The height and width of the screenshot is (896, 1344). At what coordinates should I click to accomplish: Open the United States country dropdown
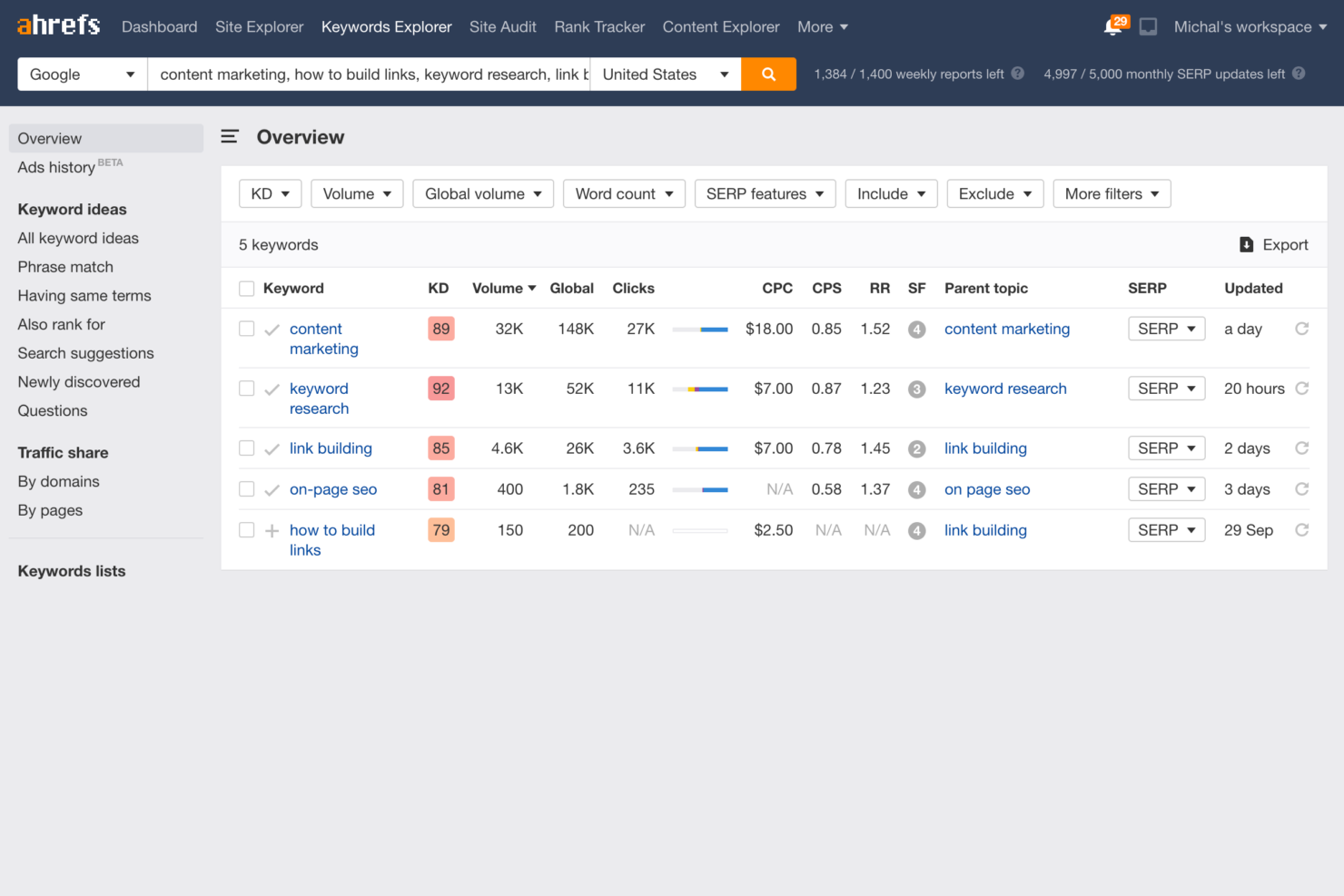pyautogui.click(x=665, y=74)
